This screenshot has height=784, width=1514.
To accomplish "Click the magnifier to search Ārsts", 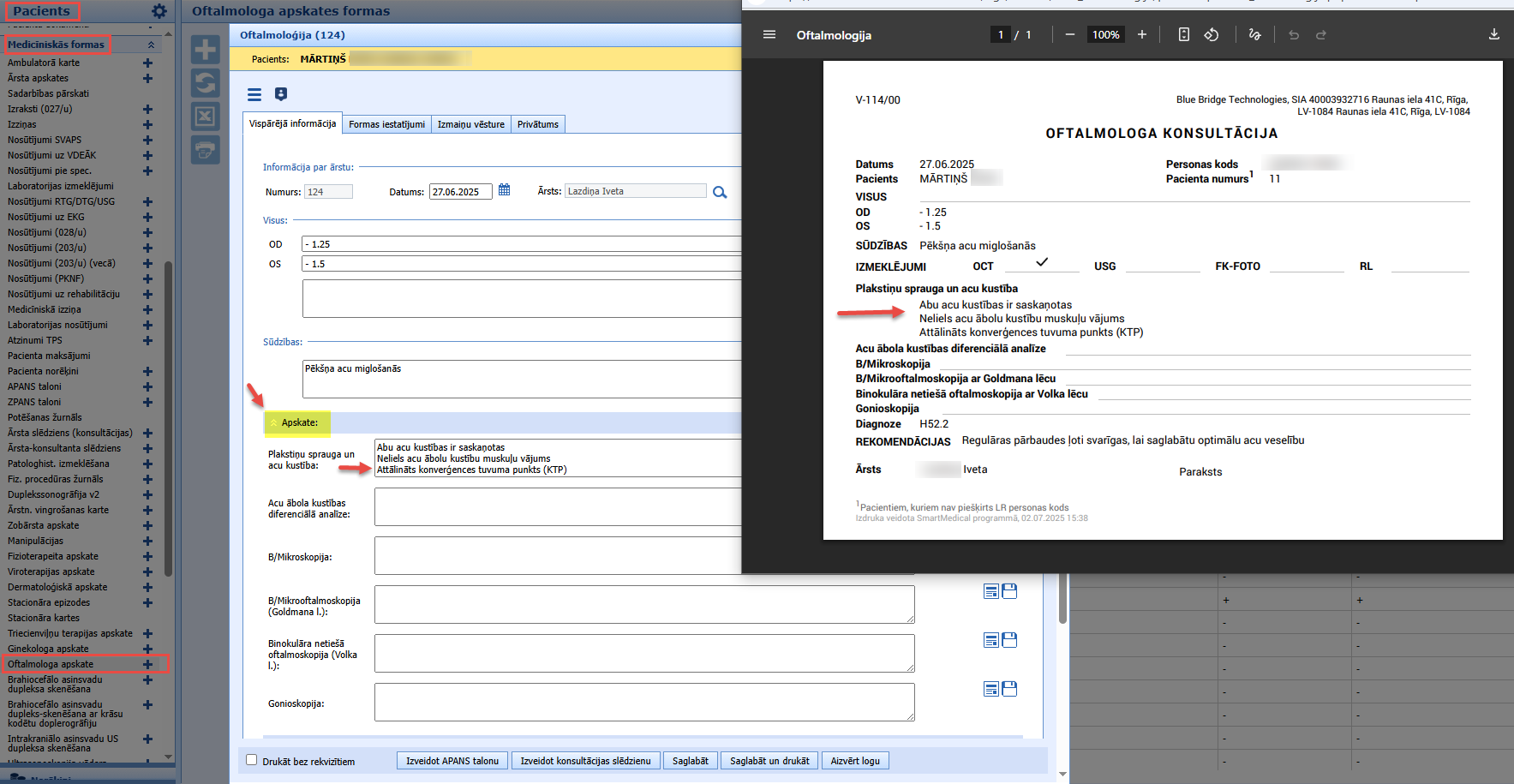I will coord(720,192).
